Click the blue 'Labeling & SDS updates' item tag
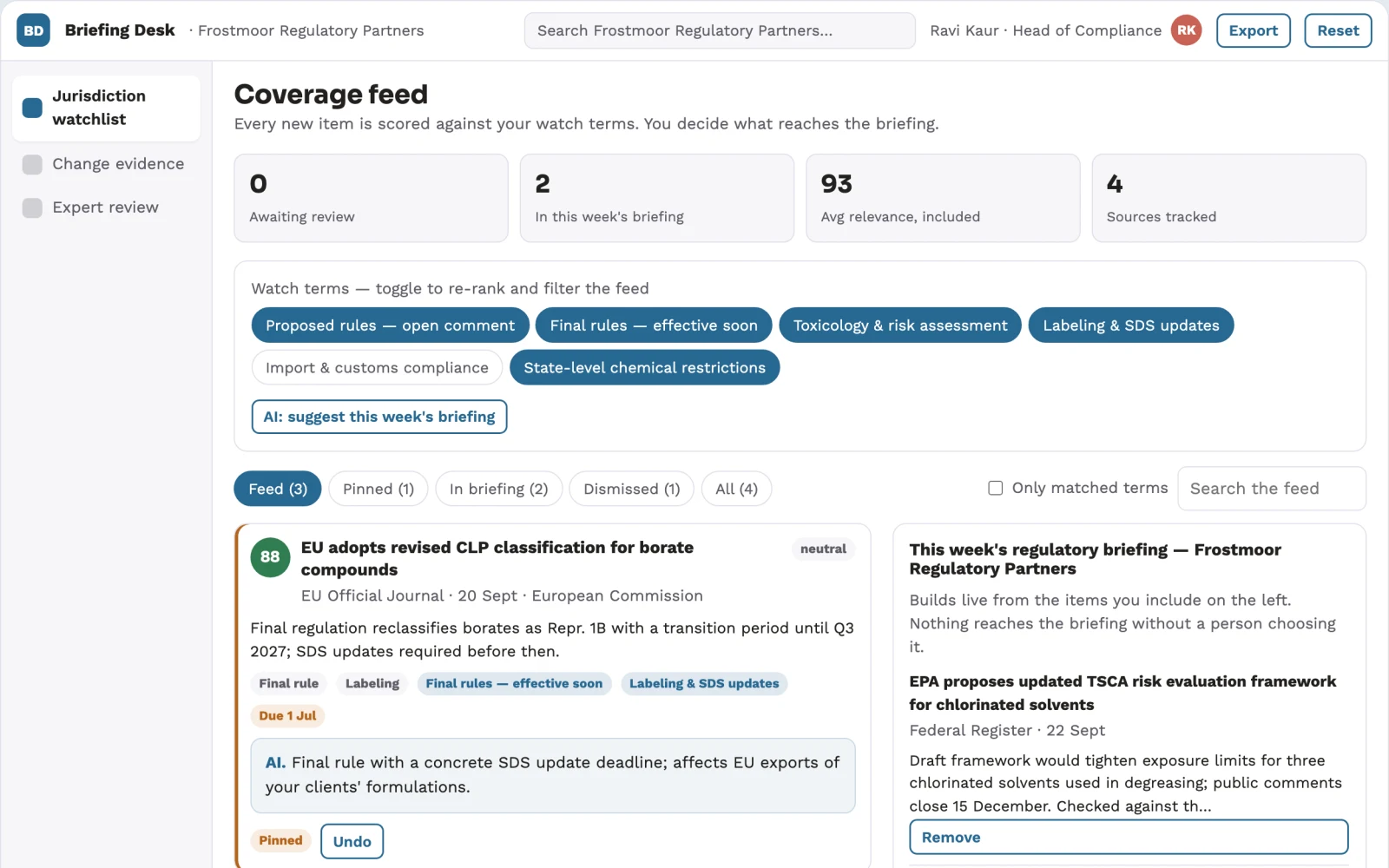 [704, 684]
